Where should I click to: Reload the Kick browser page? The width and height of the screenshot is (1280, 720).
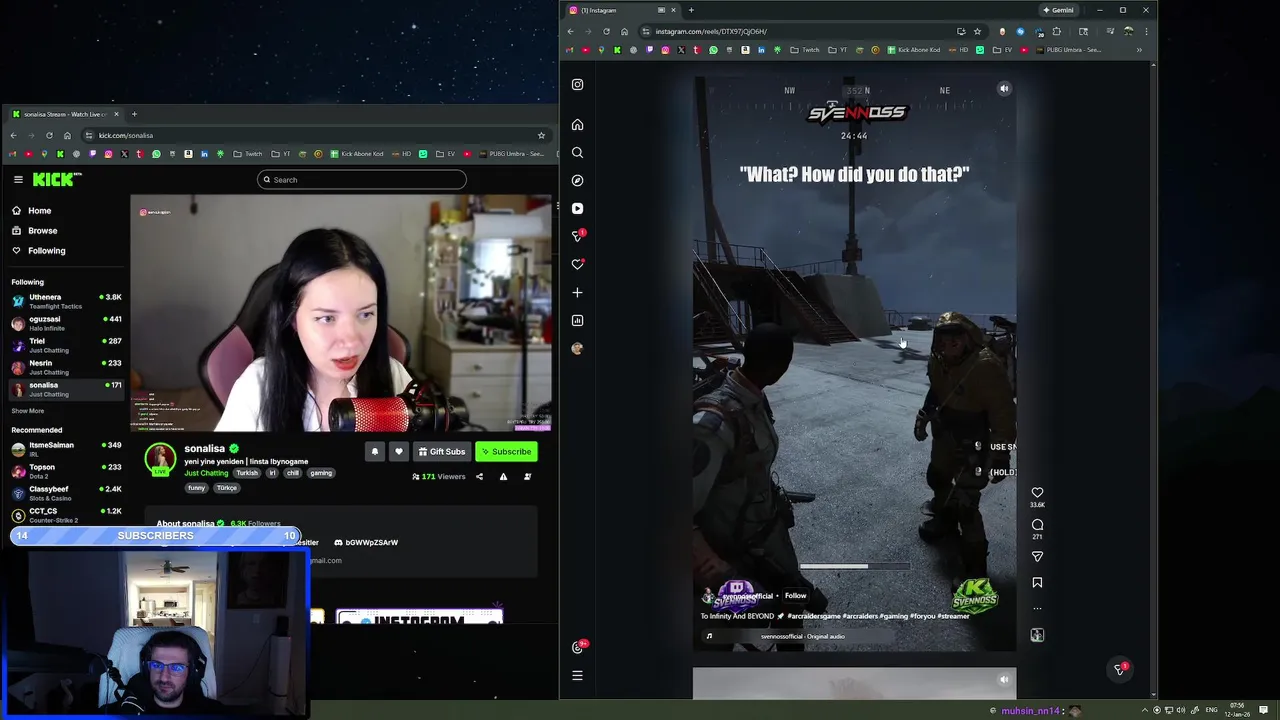click(49, 136)
